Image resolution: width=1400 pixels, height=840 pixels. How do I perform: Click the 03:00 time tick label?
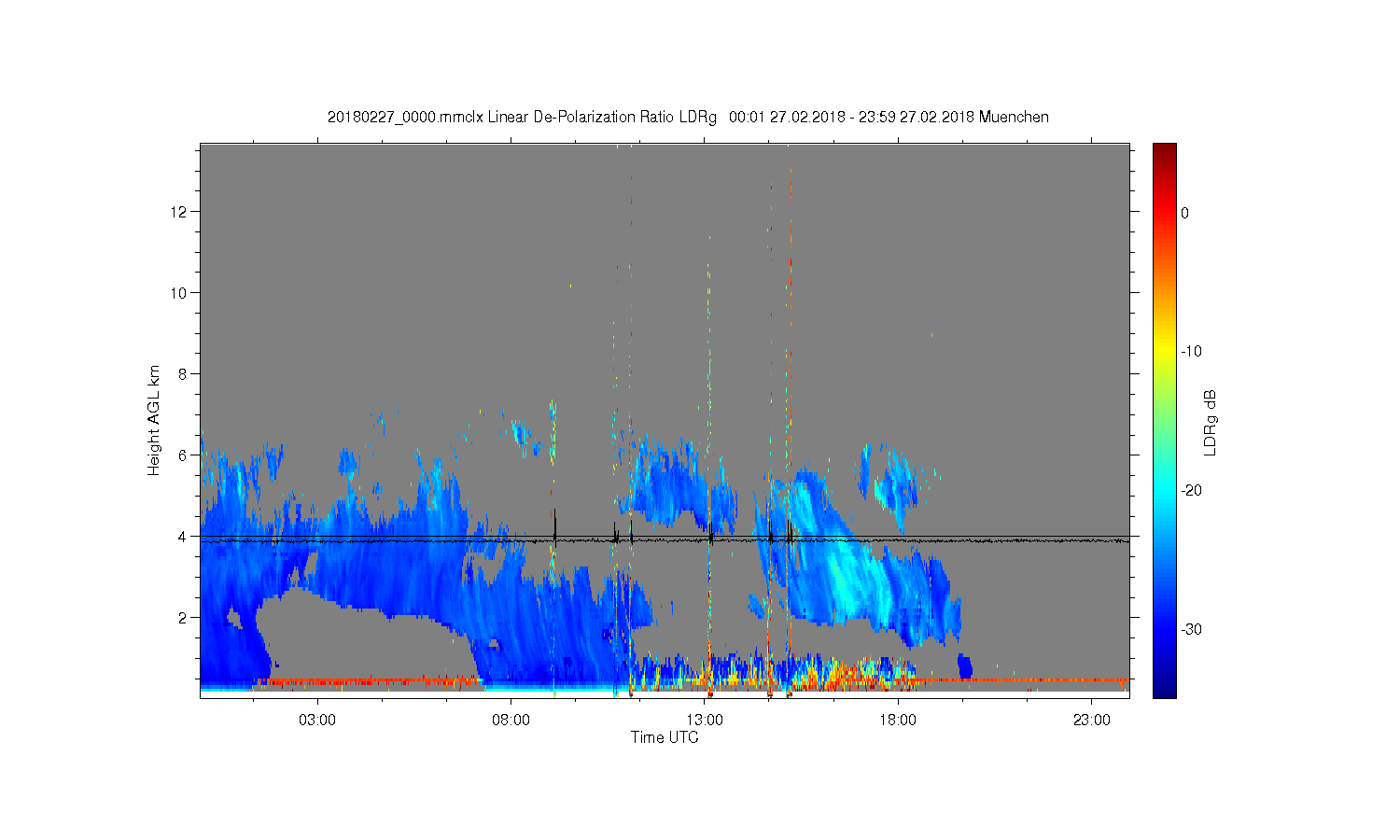pyautogui.click(x=317, y=721)
